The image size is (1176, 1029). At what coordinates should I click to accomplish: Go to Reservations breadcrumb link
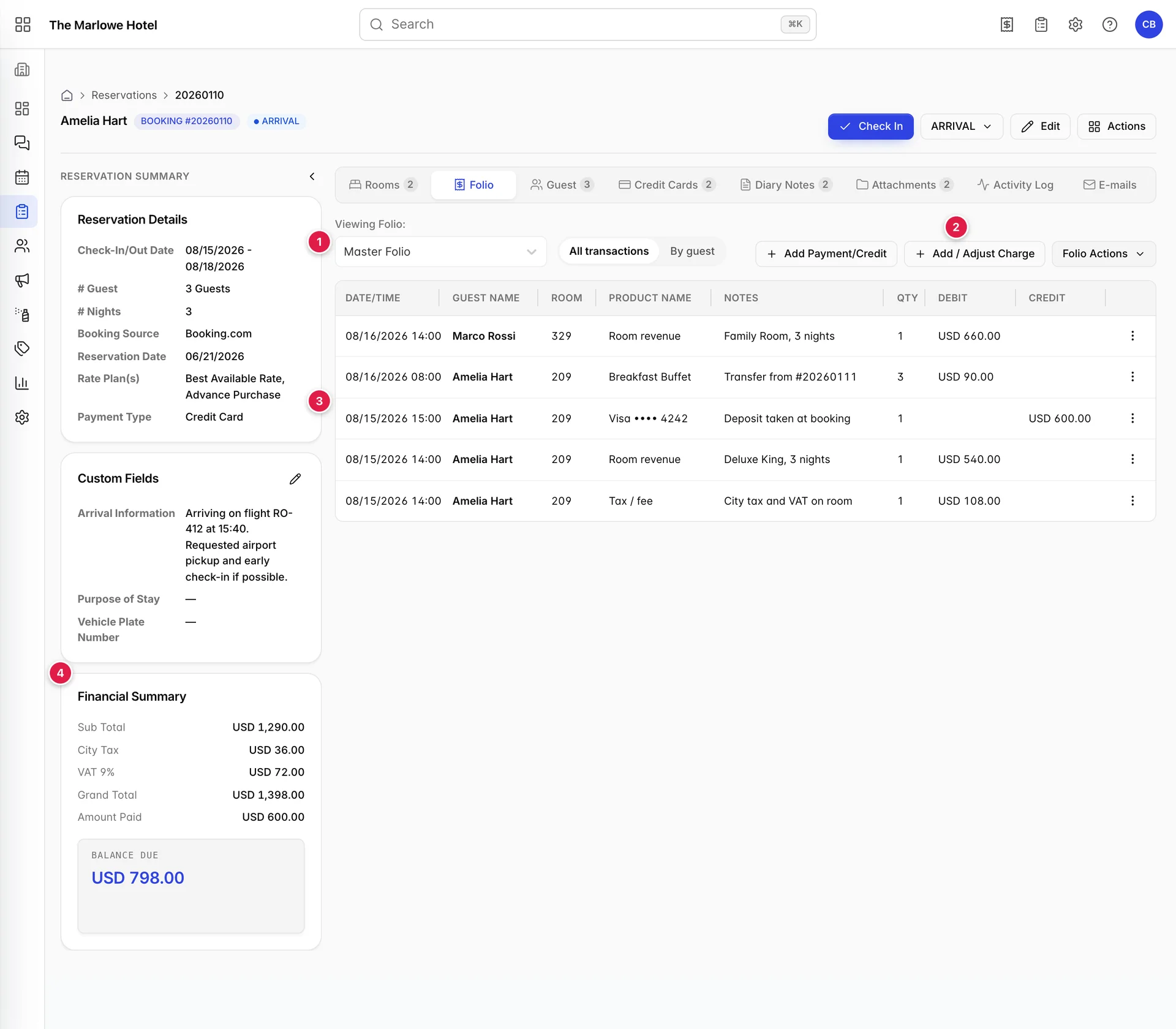pos(124,96)
